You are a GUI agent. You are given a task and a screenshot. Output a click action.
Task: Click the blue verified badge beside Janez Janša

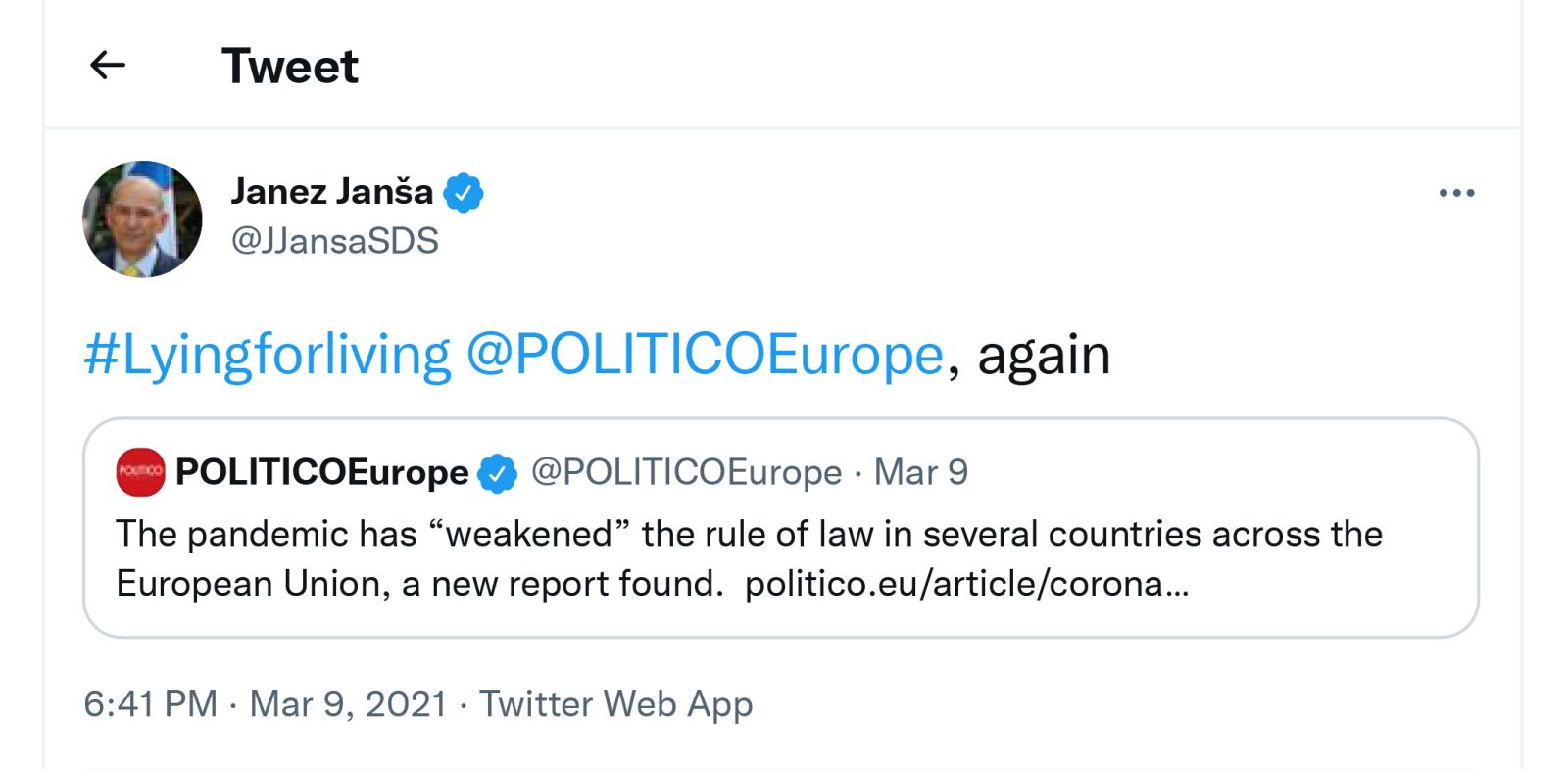(x=464, y=193)
